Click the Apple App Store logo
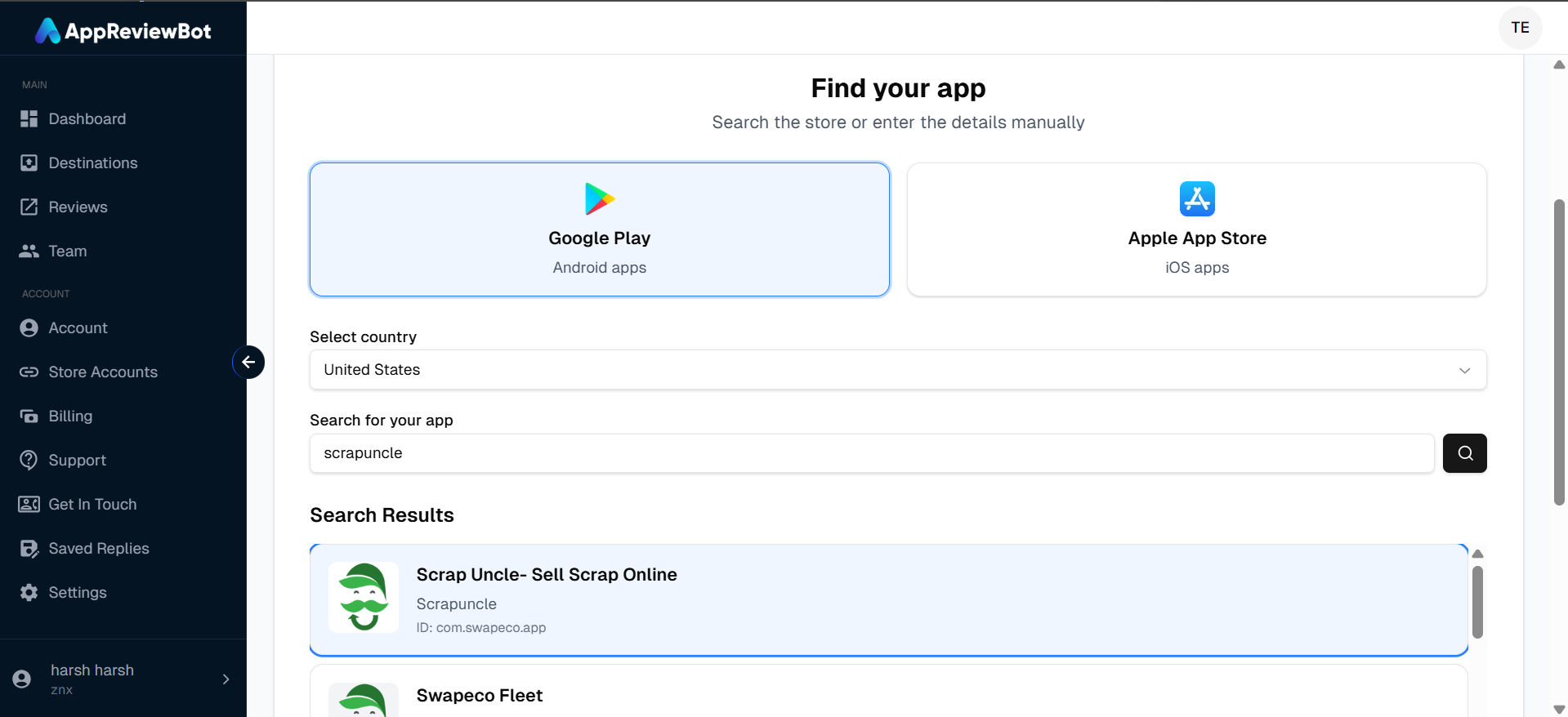Screen dimensions: 1568x717 tap(1197, 198)
